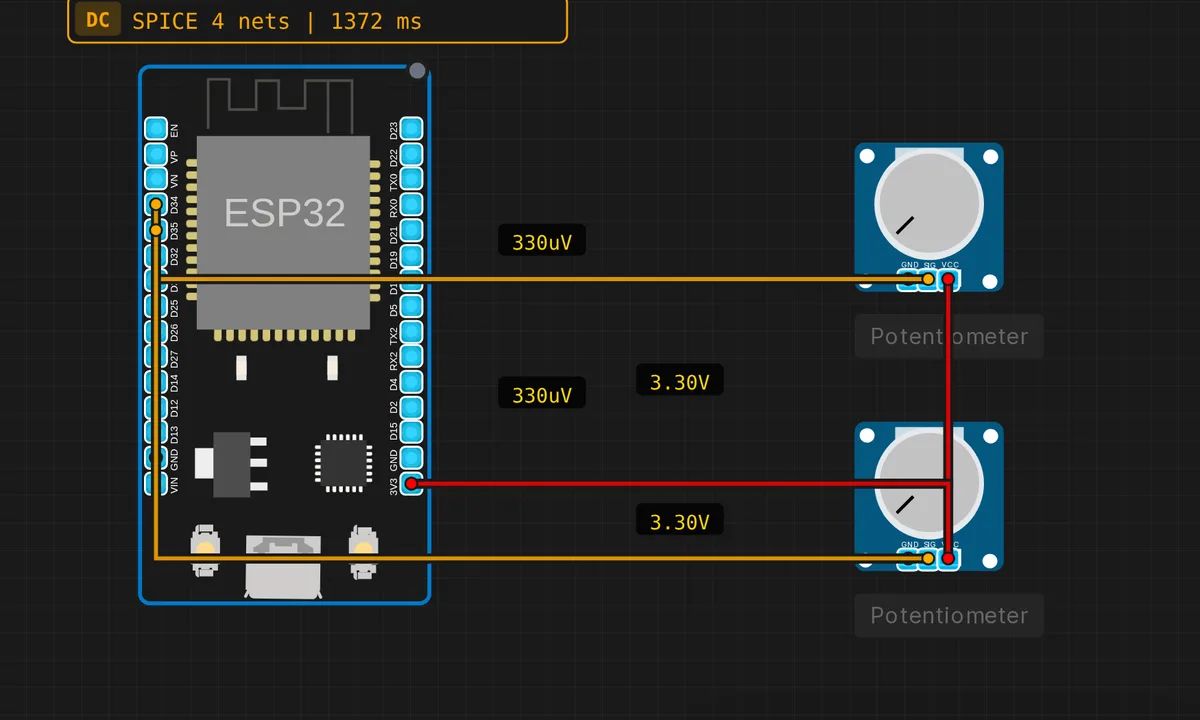Click the Potentiometer label under the lower module
This screenshot has height=720, width=1200.
pyautogui.click(x=949, y=615)
